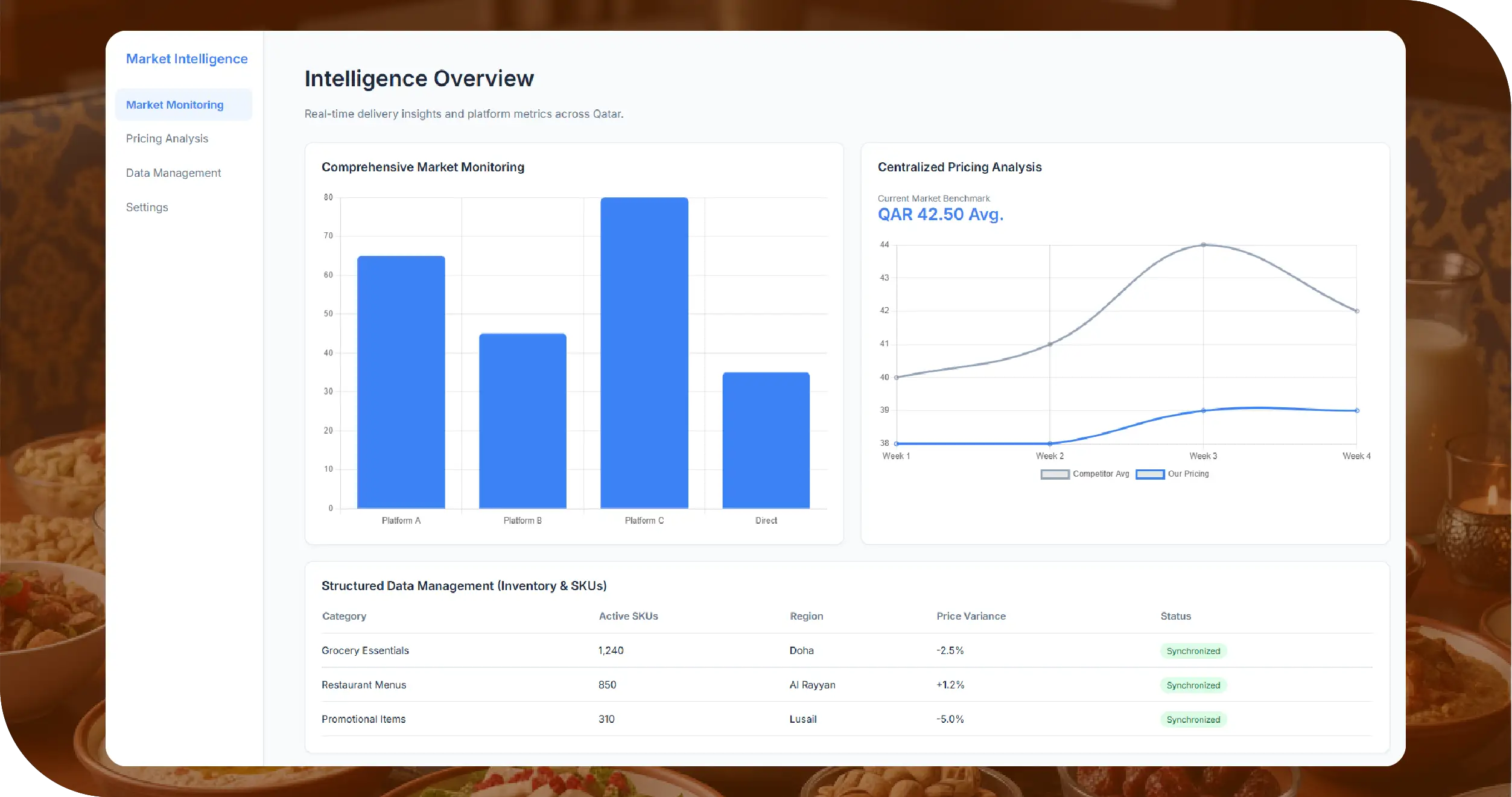This screenshot has width=1512, height=797.
Task: Click Synchronized badge for Grocery Essentials
Action: [1193, 651]
